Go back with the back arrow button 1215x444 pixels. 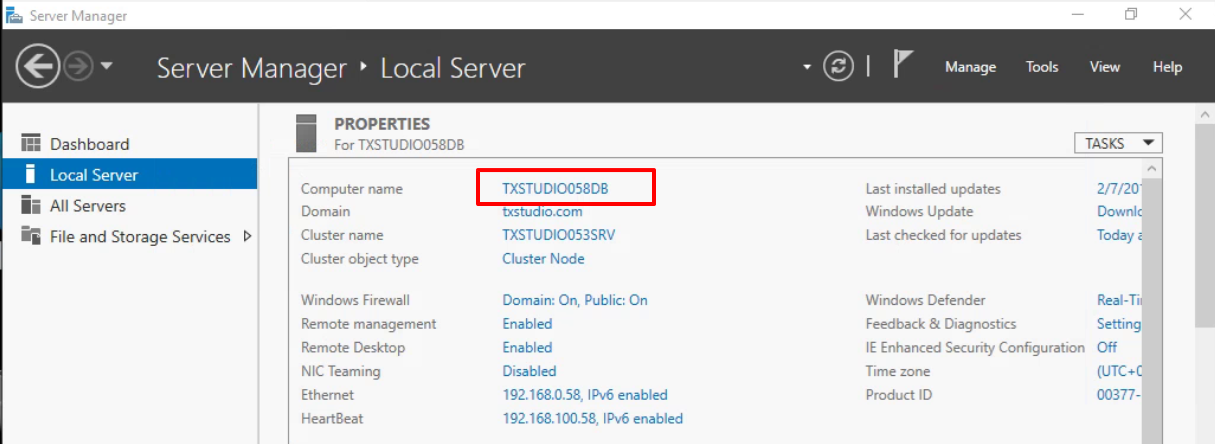[x=37, y=67]
